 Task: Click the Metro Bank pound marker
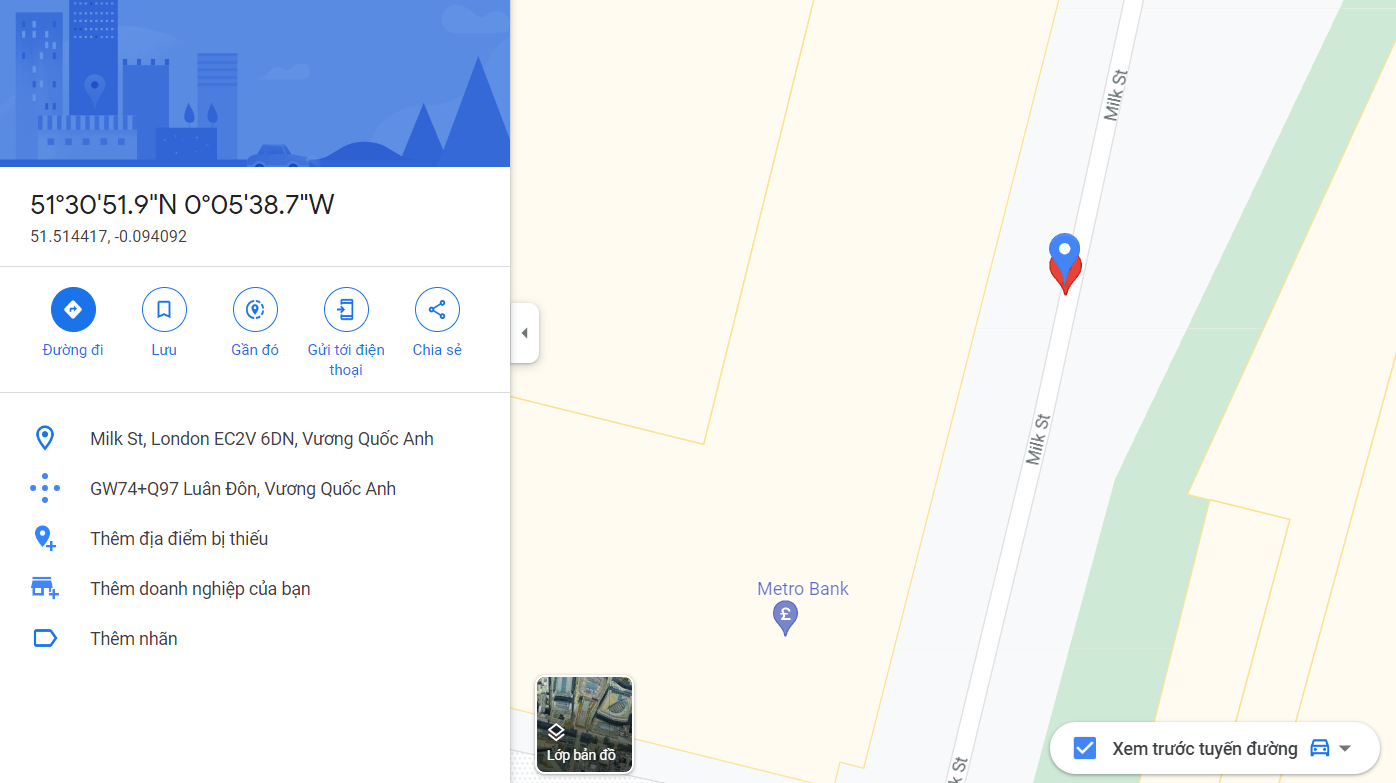786,617
